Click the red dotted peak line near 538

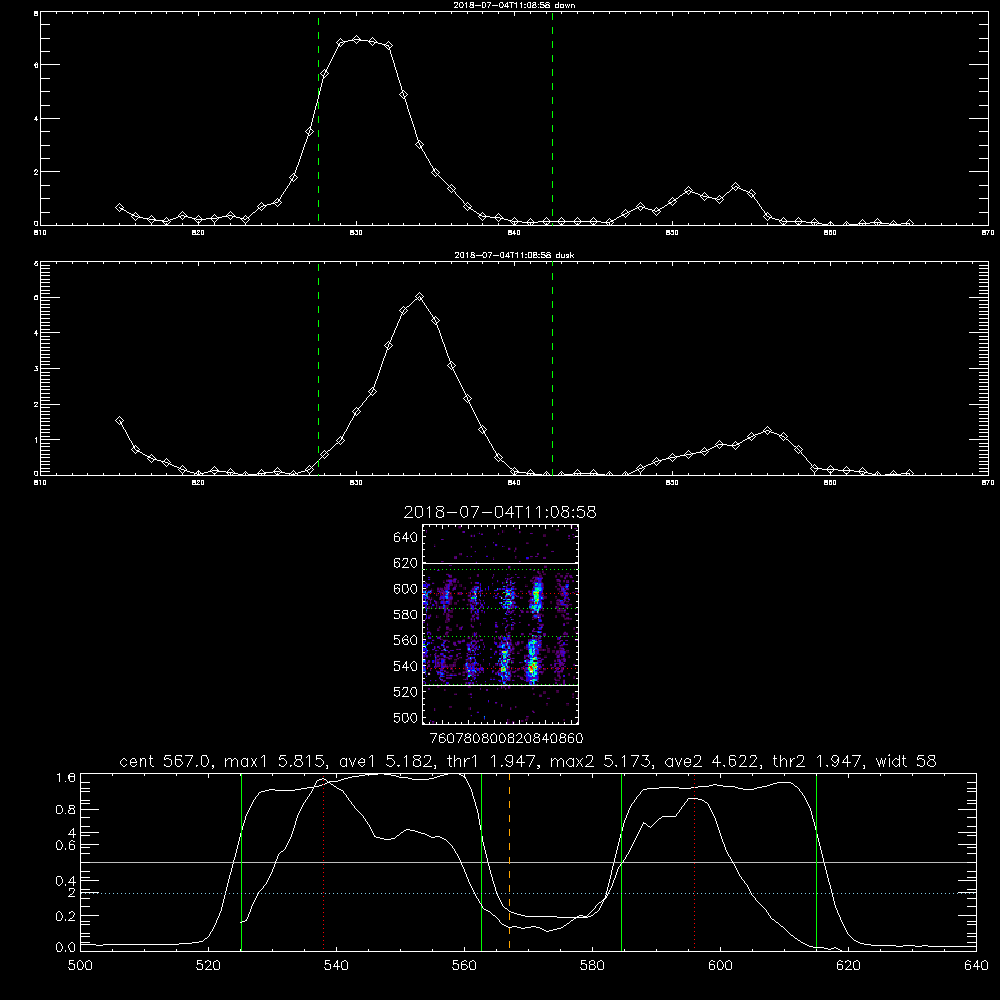[323, 861]
